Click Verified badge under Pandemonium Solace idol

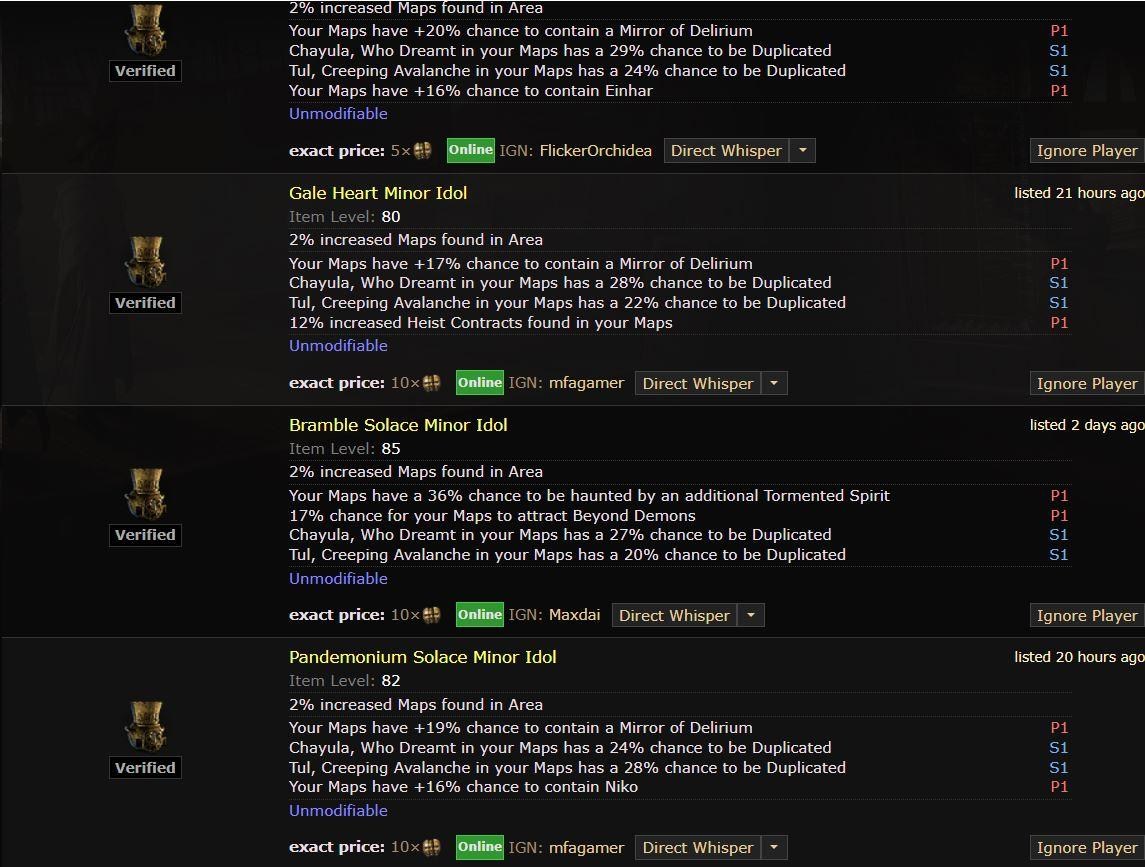[145, 768]
